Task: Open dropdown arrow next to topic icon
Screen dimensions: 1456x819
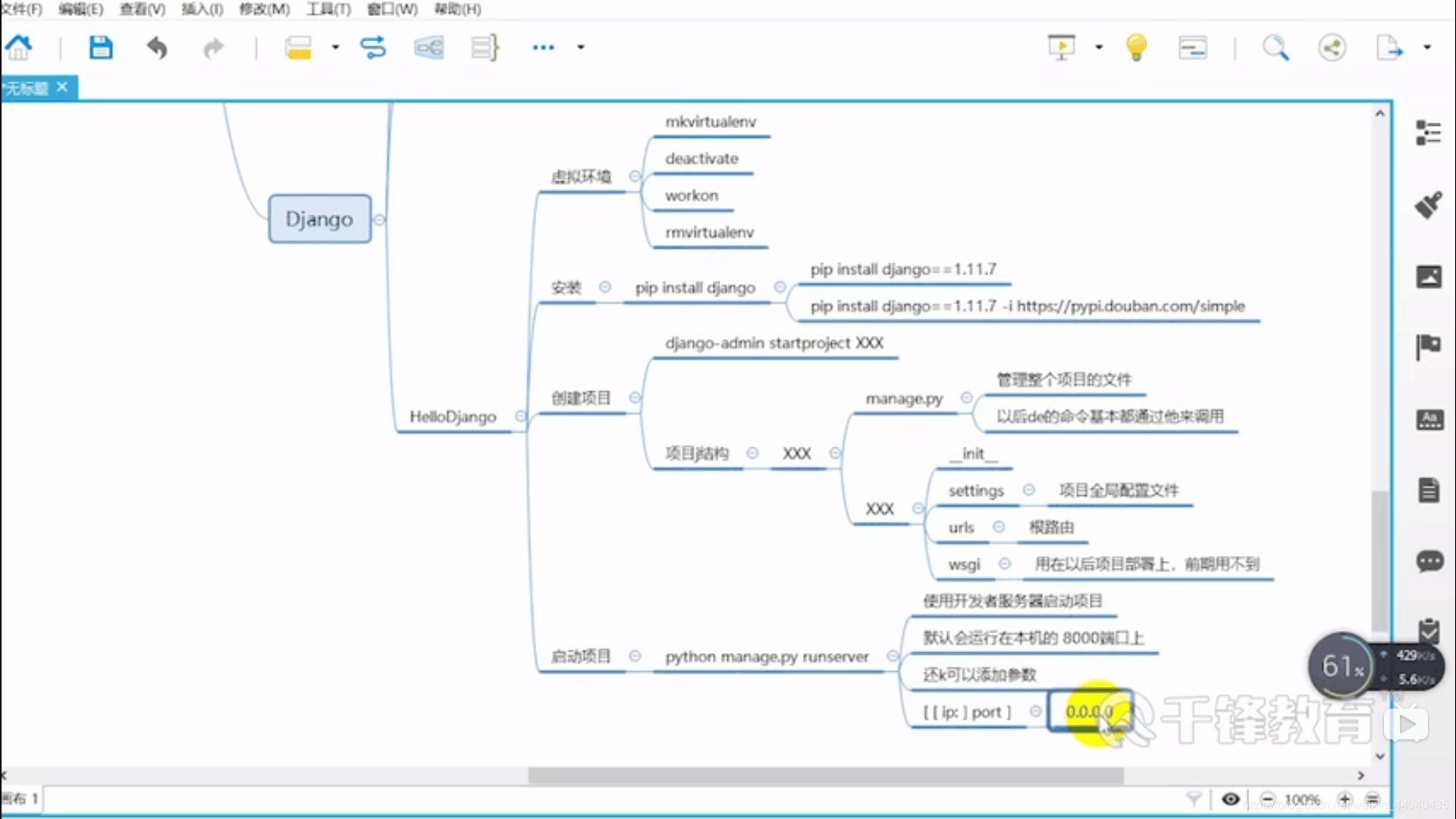Action: point(335,47)
